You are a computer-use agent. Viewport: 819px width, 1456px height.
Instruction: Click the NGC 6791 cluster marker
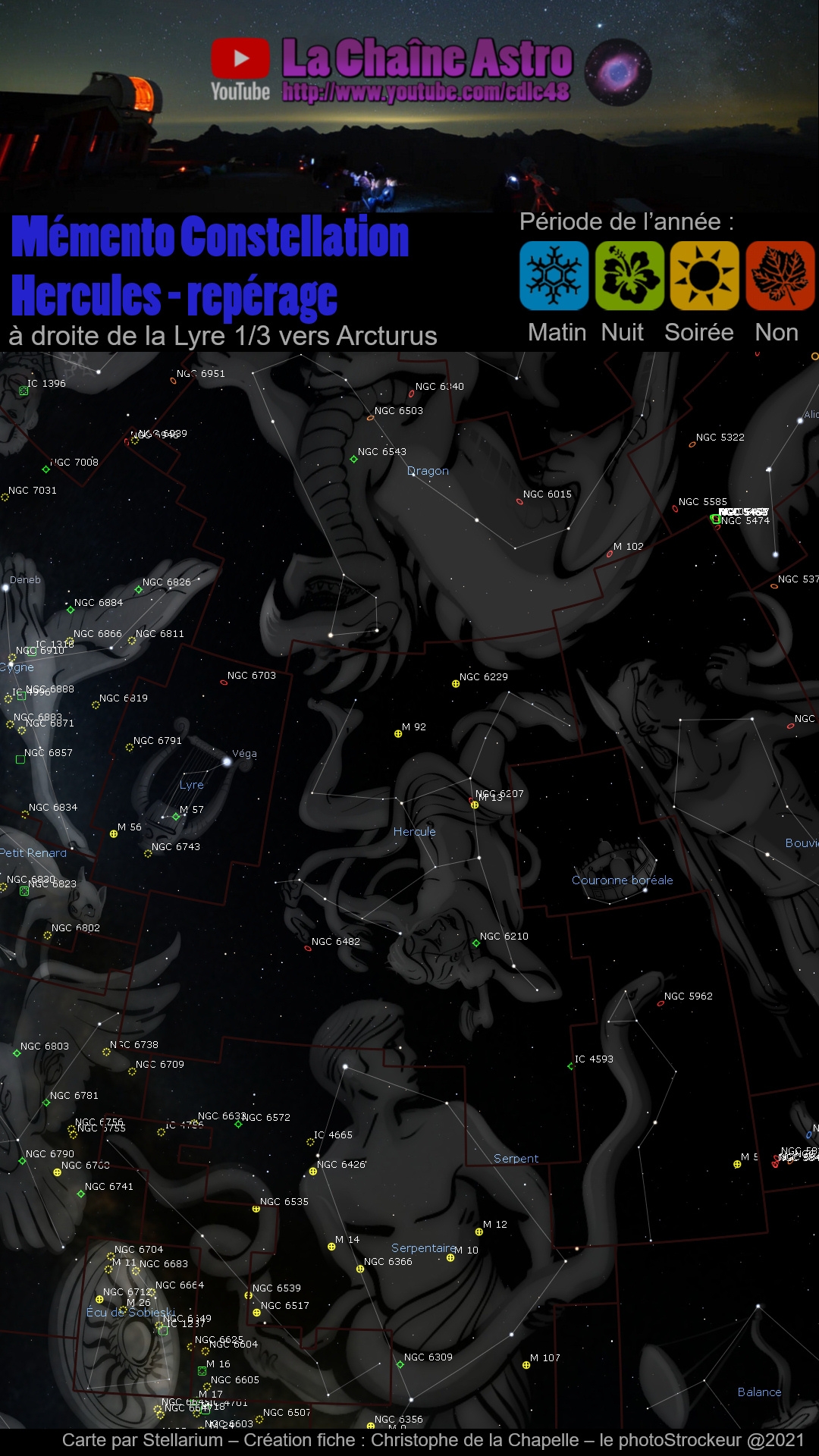130,748
